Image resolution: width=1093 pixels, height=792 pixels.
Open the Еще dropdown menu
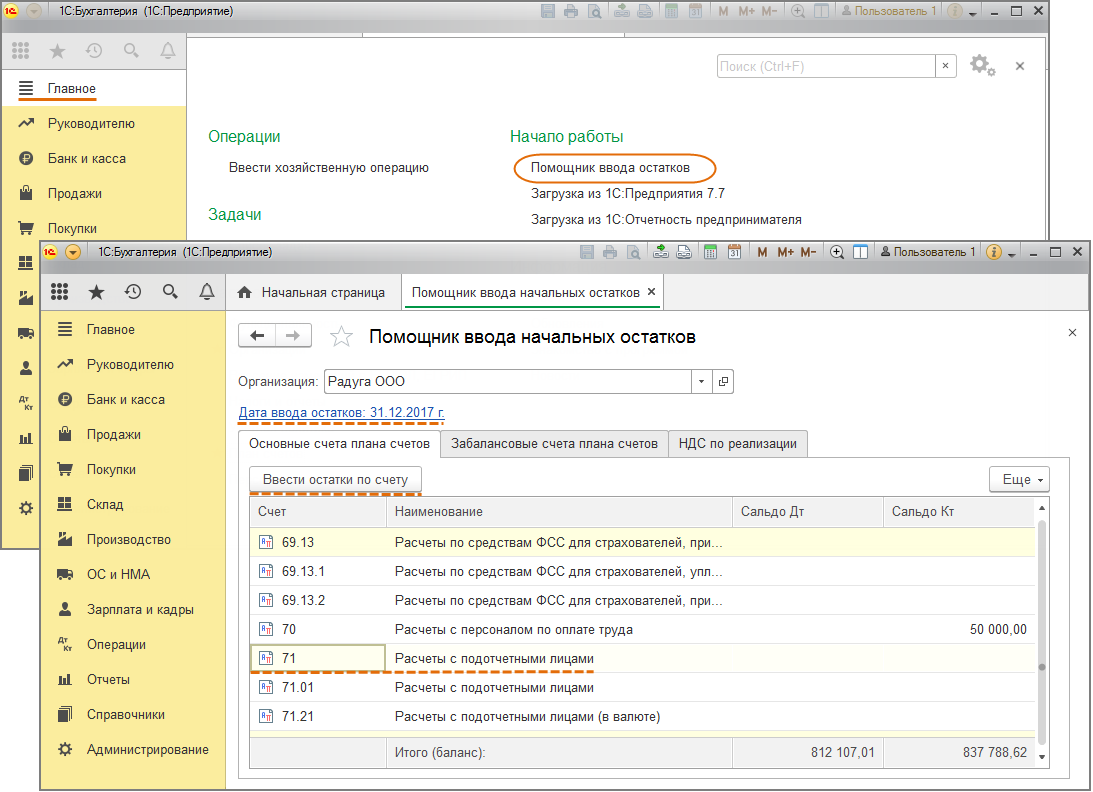point(1019,480)
